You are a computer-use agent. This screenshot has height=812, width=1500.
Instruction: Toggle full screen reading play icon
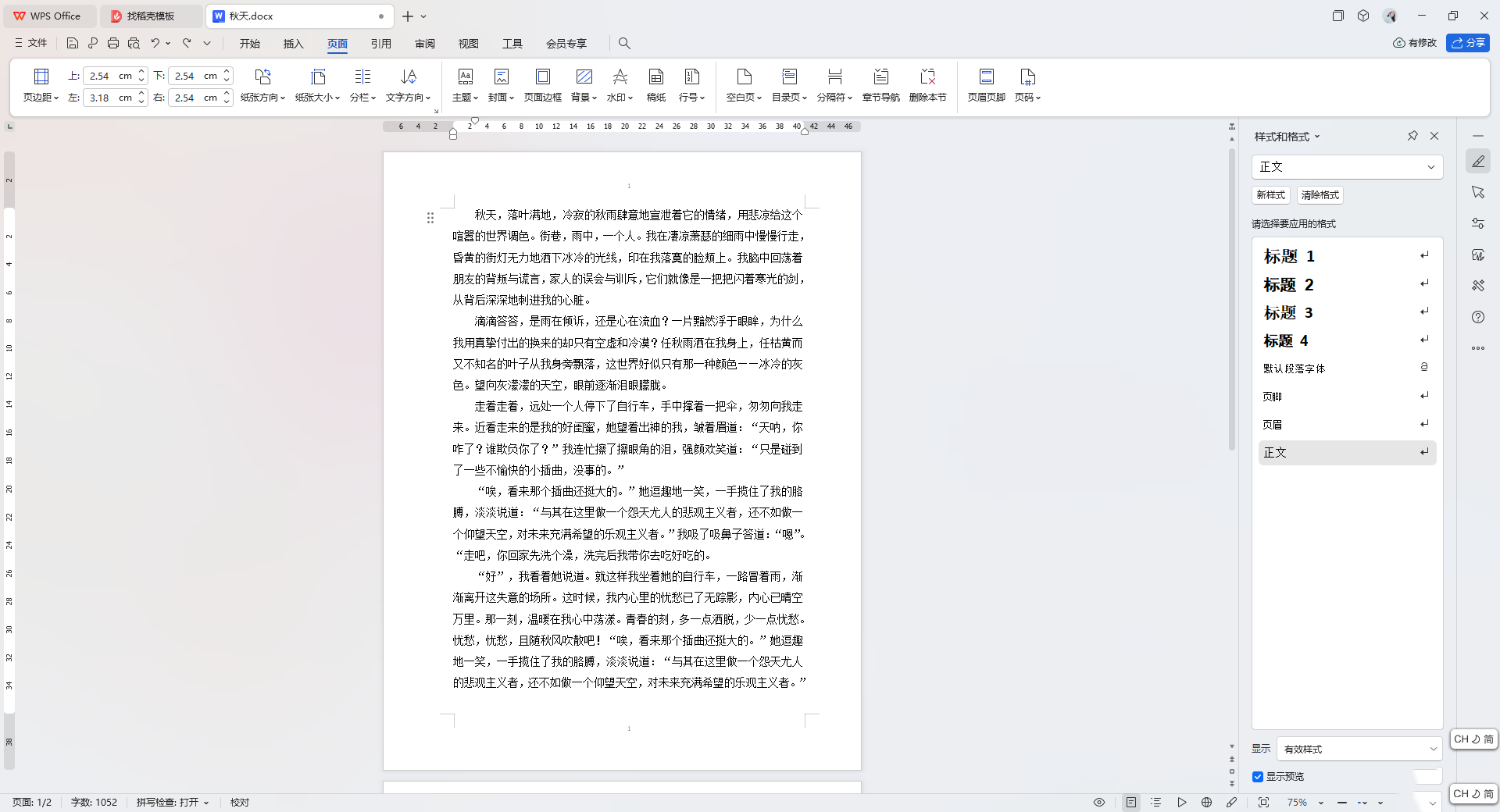click(1181, 803)
